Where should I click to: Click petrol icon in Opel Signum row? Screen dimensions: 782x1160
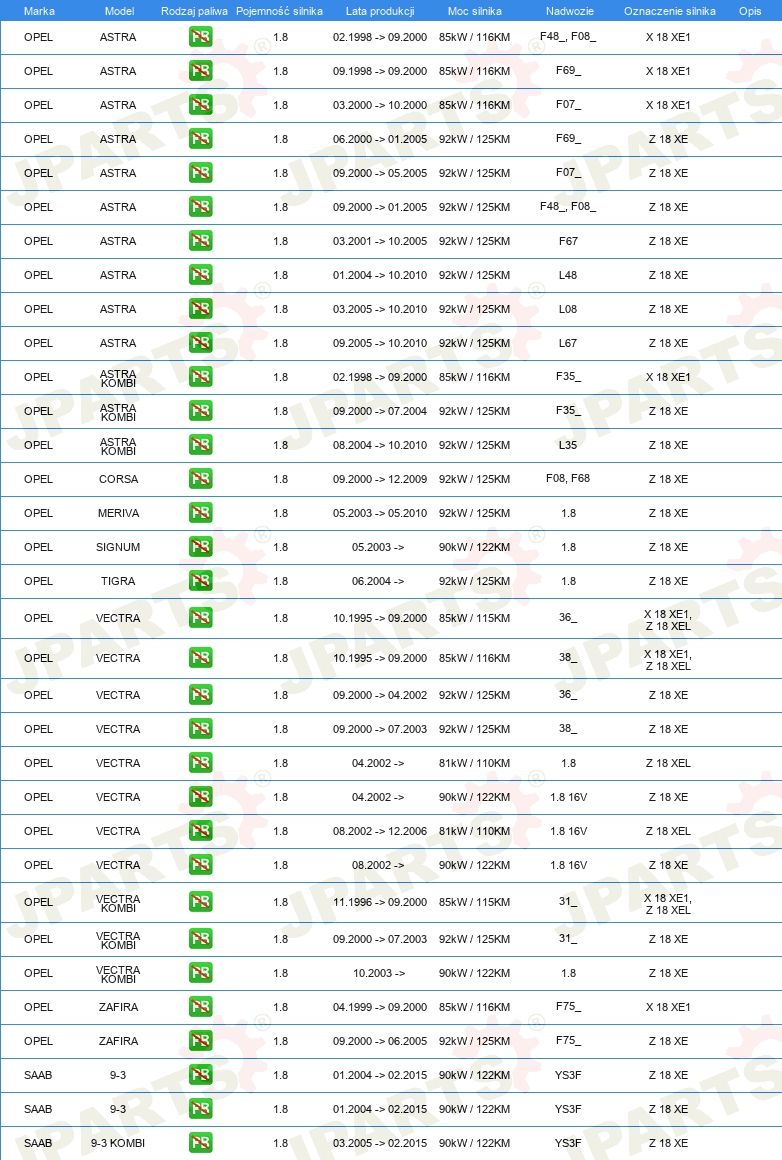pyautogui.click(x=200, y=547)
